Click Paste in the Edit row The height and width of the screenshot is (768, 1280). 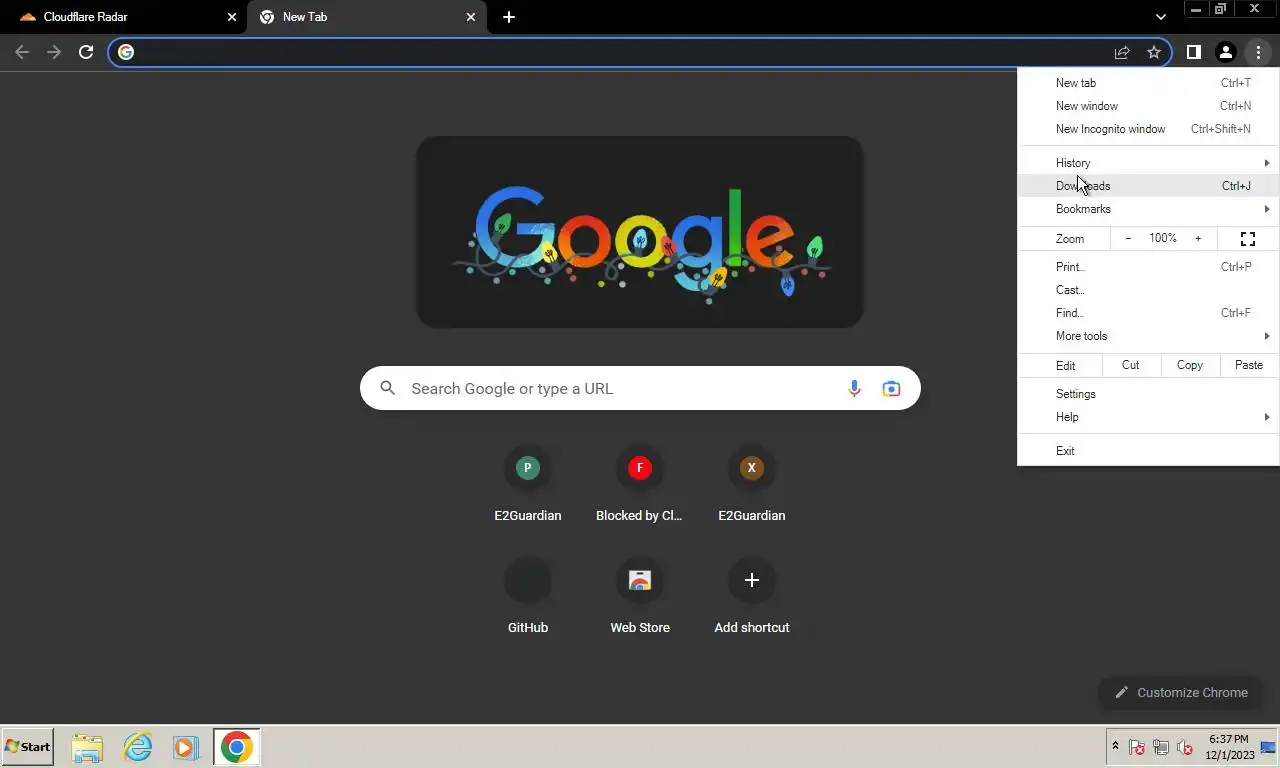tap(1249, 365)
